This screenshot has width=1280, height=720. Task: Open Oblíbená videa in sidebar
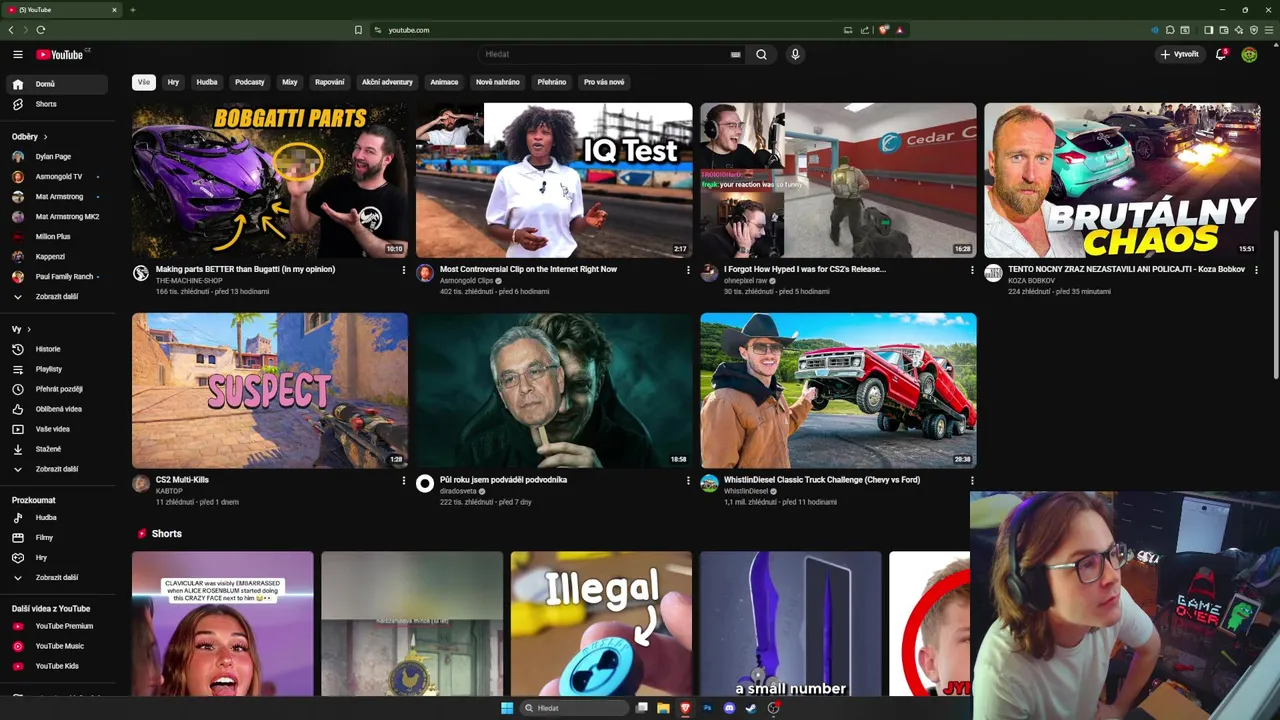tap(56, 409)
